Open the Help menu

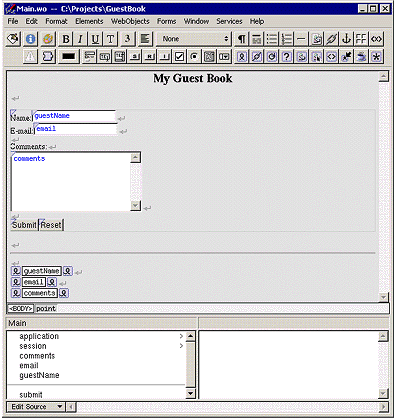[x=257, y=21]
